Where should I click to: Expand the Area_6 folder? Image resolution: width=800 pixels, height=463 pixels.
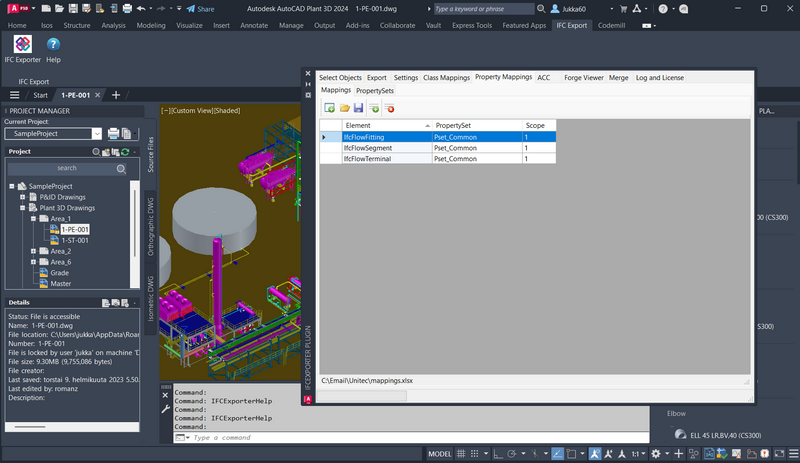[33, 262]
